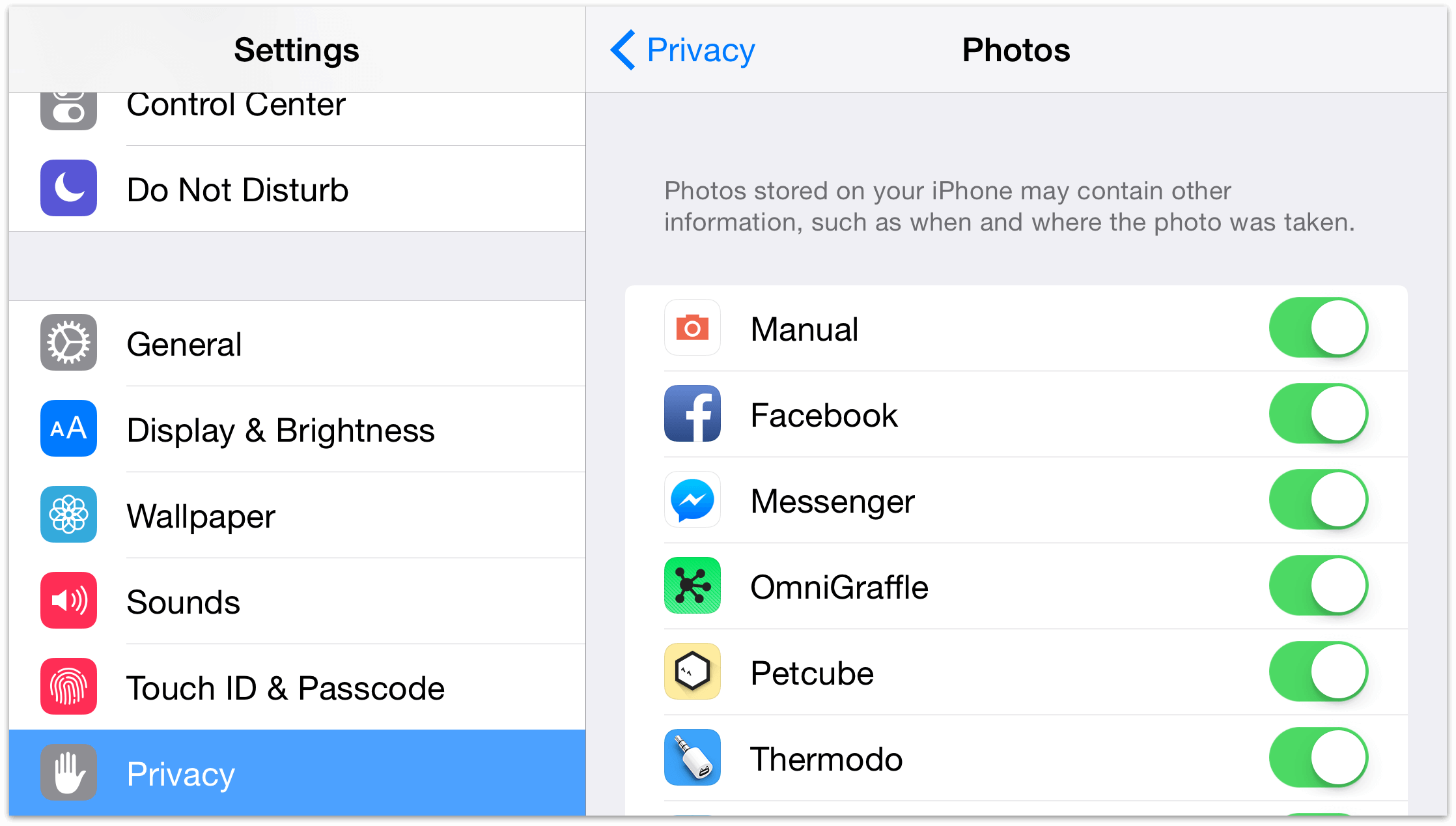
Task: Click the Petcube app icon
Action: [694, 670]
